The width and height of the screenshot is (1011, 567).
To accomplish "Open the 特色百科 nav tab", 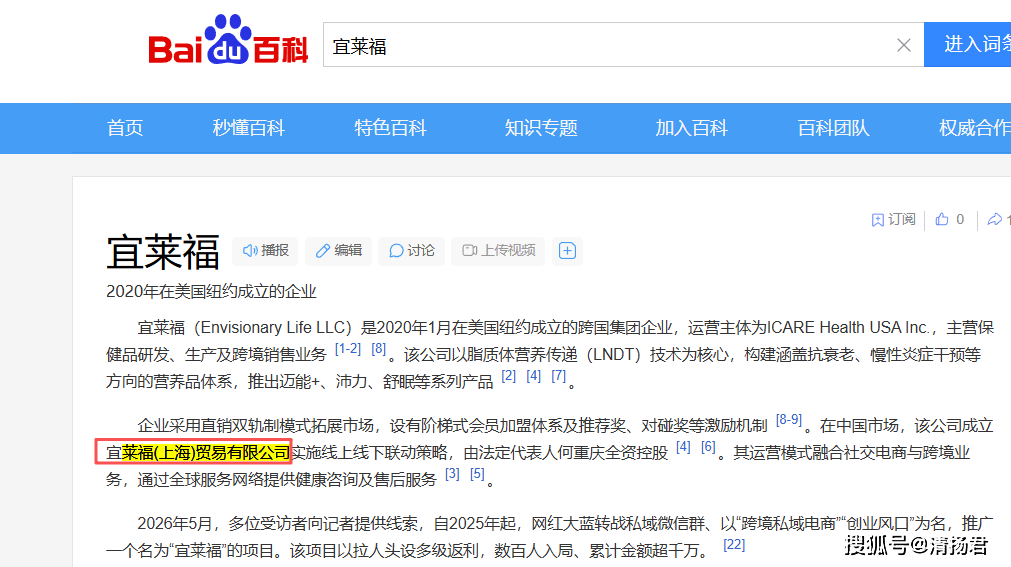I will 390,128.
